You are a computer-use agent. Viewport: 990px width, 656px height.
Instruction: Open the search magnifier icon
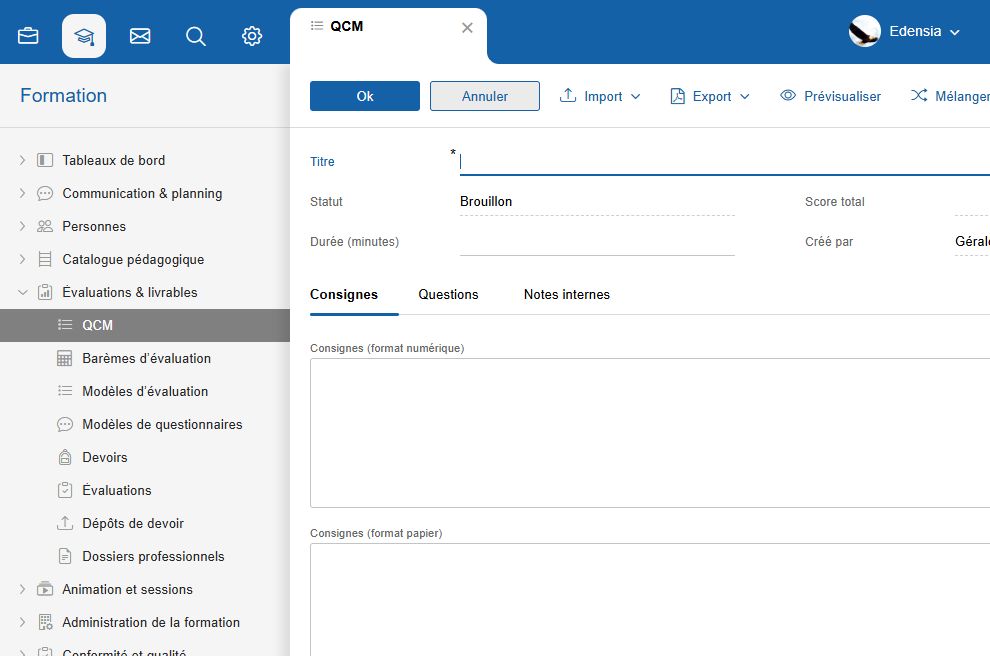point(196,36)
